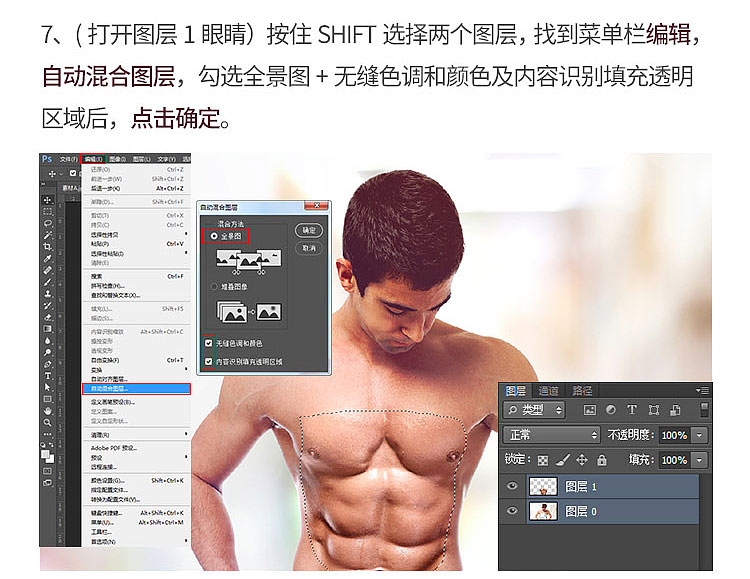This screenshot has height=579, width=750.
Task: Toggle auto-select checkbox in options bar
Action: (x=73, y=173)
